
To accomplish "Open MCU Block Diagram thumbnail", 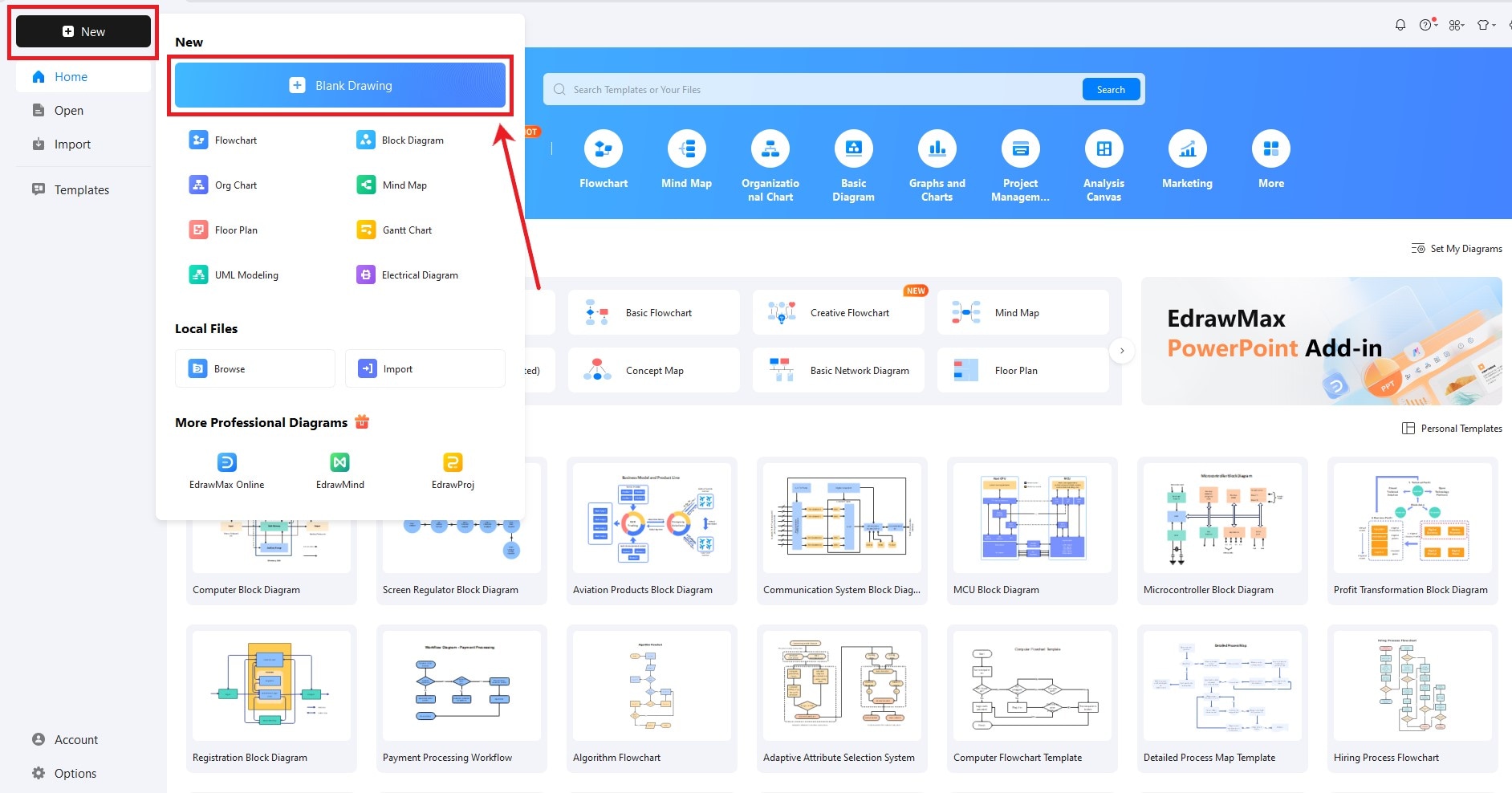I will click(1032, 518).
